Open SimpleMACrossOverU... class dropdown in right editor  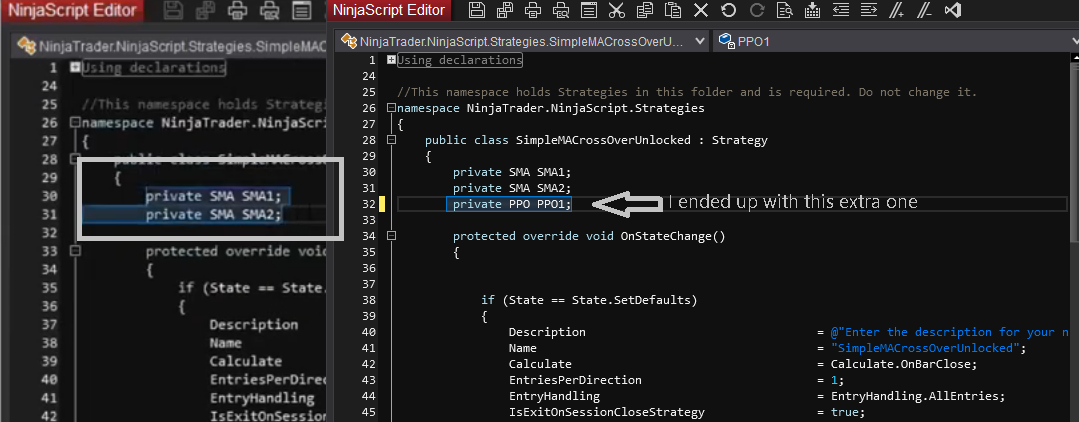522,41
